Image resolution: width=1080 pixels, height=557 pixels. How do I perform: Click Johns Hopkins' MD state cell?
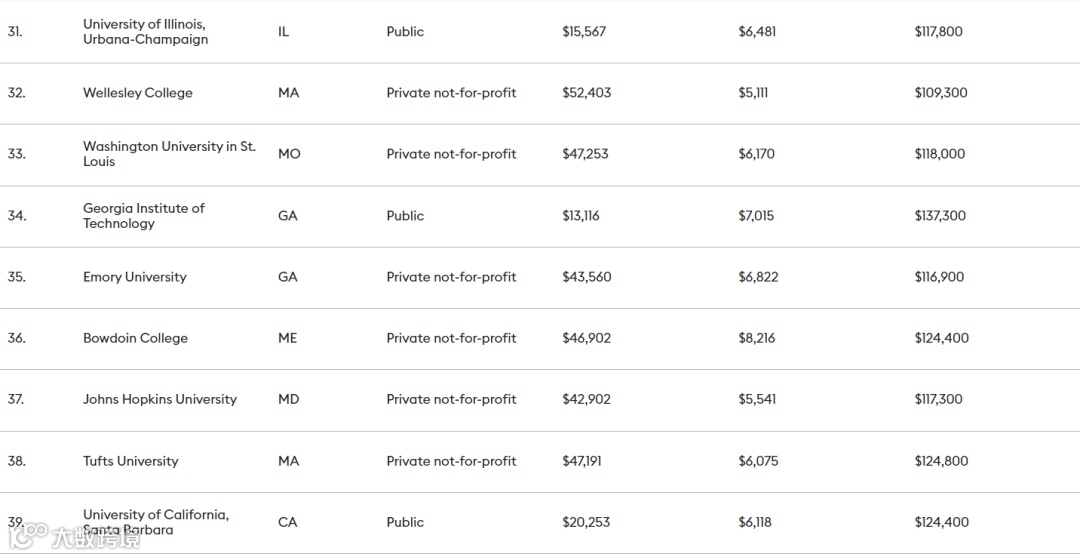(288, 399)
